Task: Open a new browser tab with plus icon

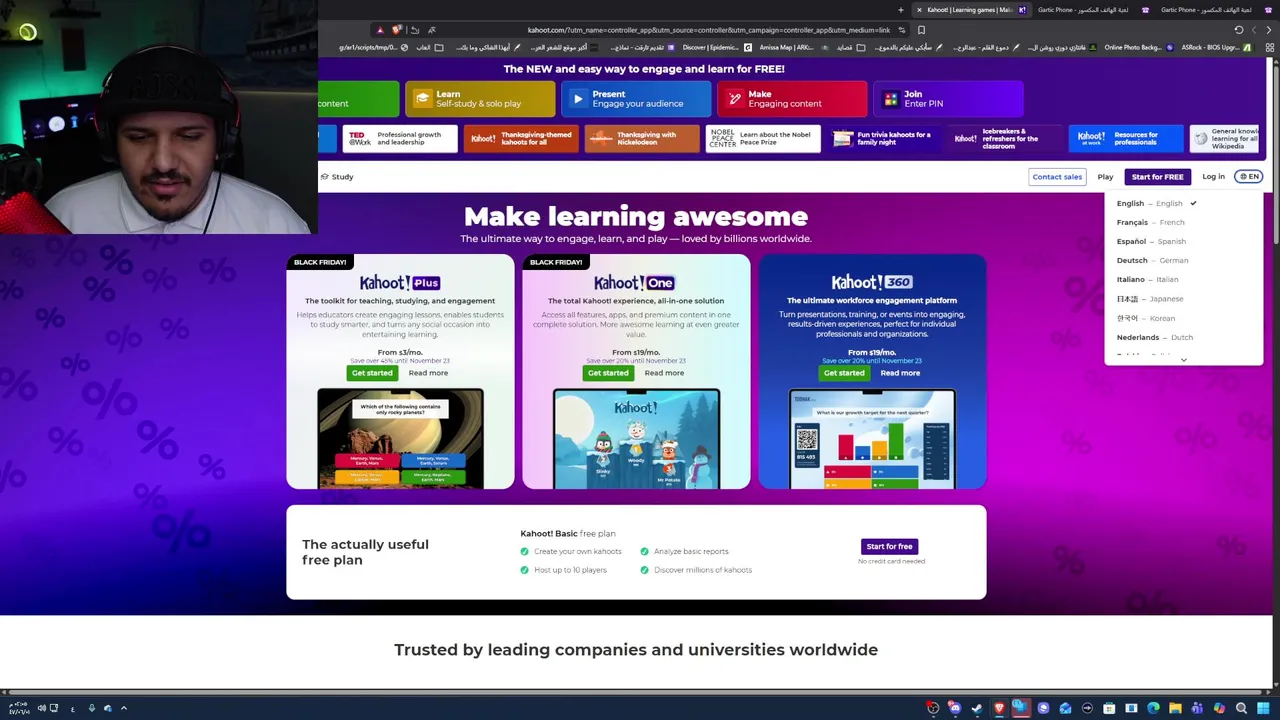Action: click(x=901, y=10)
